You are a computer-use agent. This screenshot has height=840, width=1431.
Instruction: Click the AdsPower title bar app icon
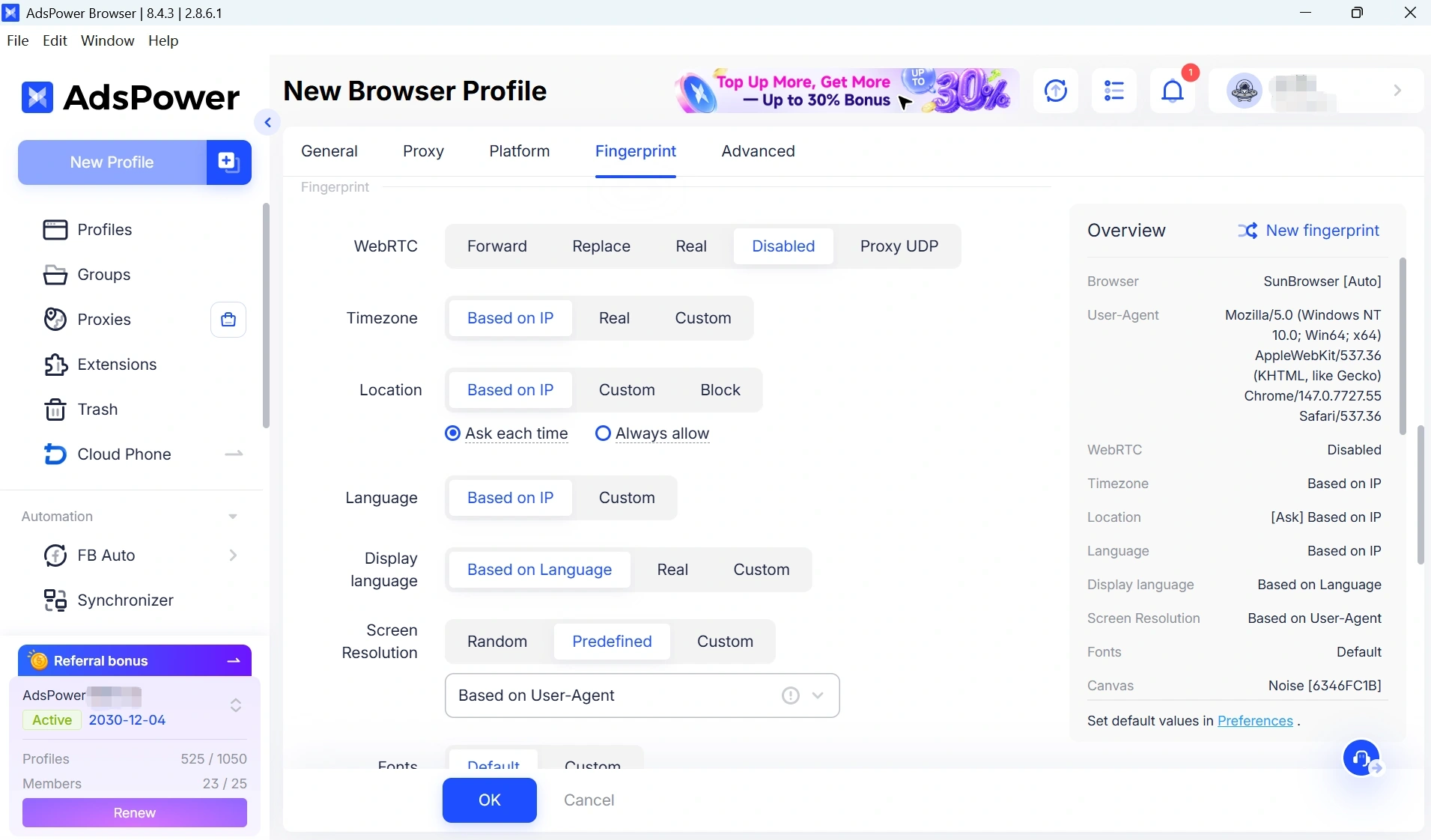pos(10,13)
